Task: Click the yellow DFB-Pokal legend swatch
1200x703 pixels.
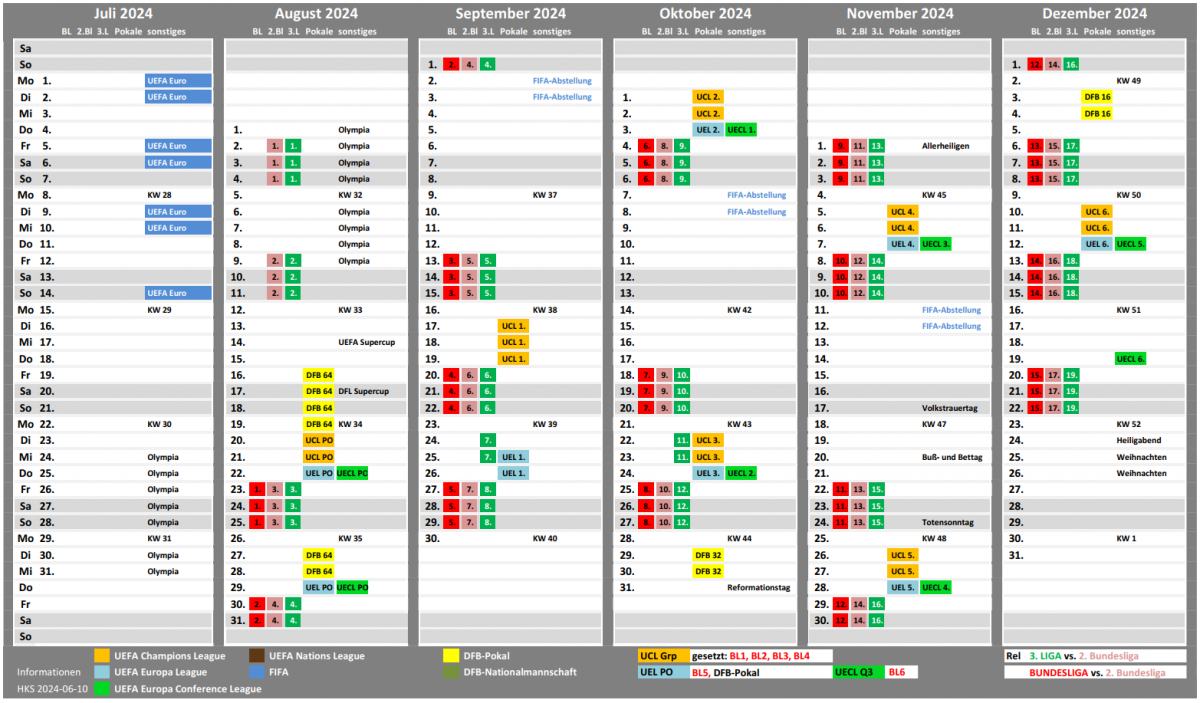Action: [x=450, y=655]
